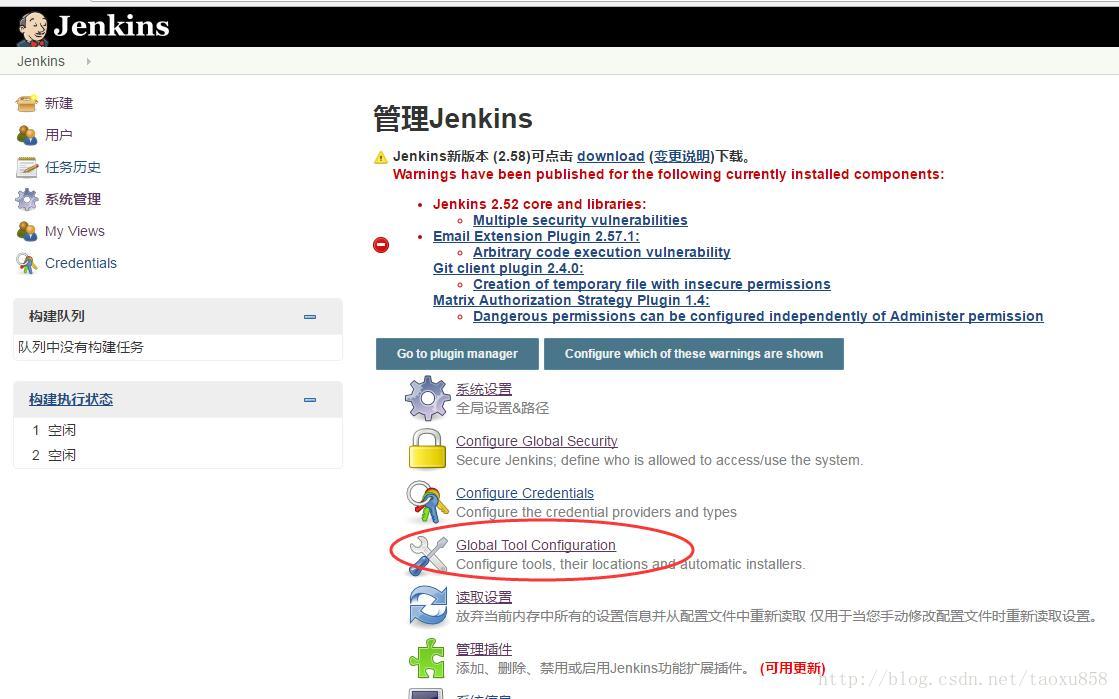Open Email Extension Plugin 2.57.1 link

coord(536,236)
